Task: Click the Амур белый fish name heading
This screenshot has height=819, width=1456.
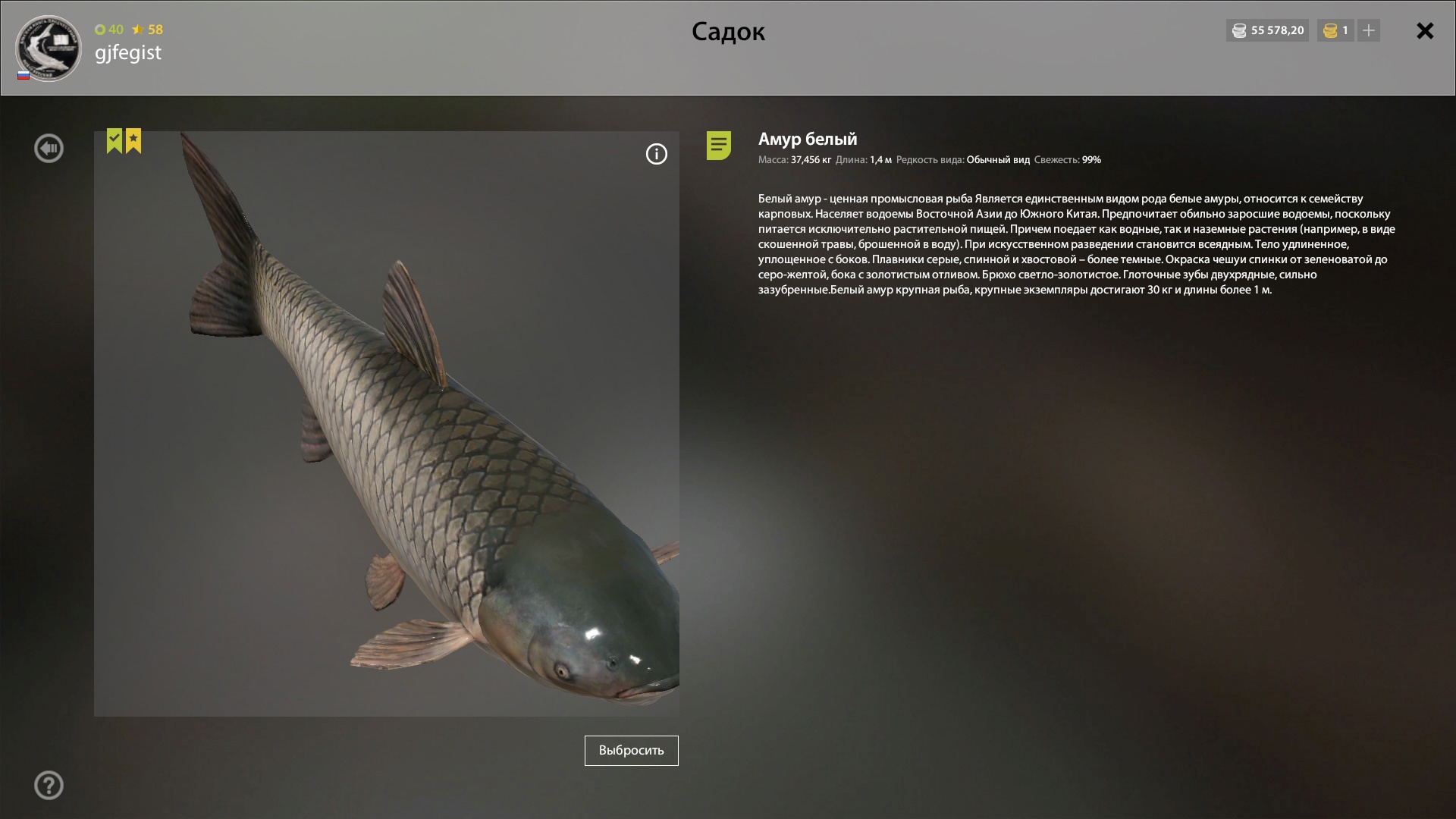Action: 808,139
